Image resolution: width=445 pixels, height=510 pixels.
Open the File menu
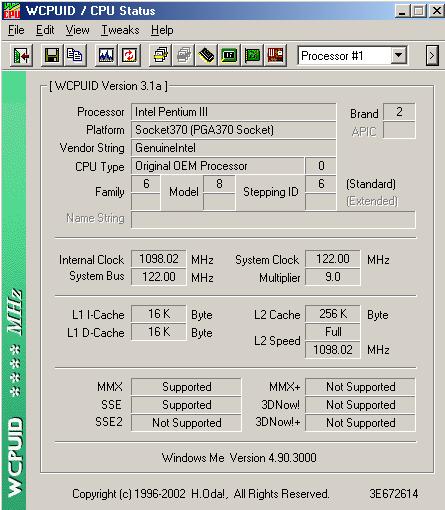pyautogui.click(x=16, y=30)
